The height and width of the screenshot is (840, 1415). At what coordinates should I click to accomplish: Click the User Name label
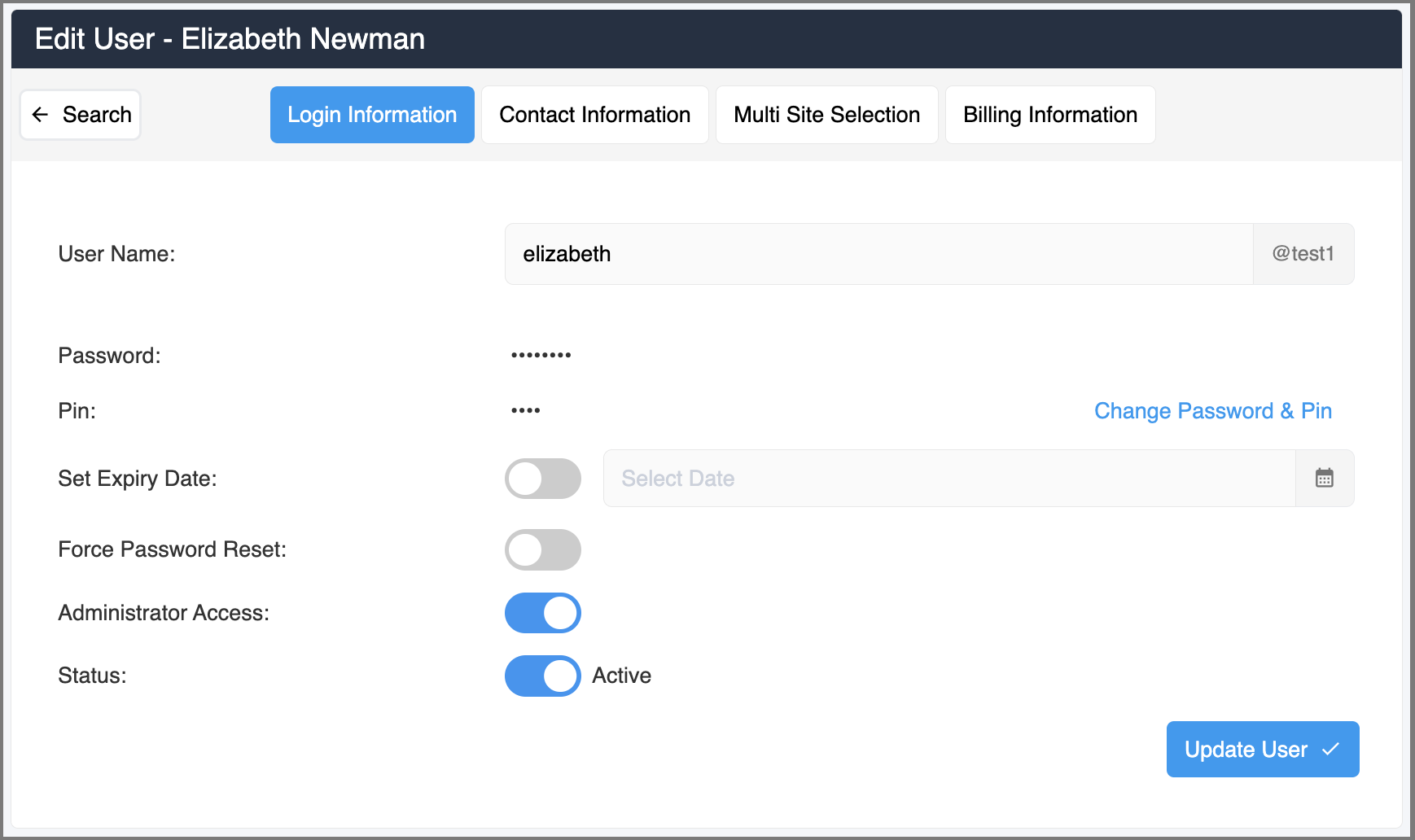(116, 254)
